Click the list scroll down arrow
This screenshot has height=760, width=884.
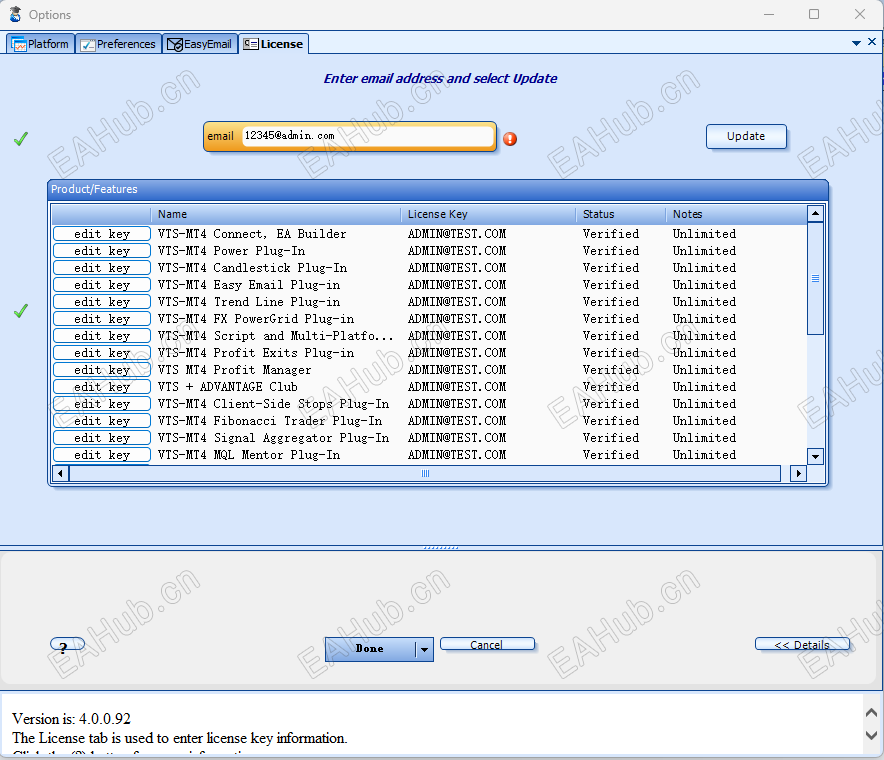815,457
